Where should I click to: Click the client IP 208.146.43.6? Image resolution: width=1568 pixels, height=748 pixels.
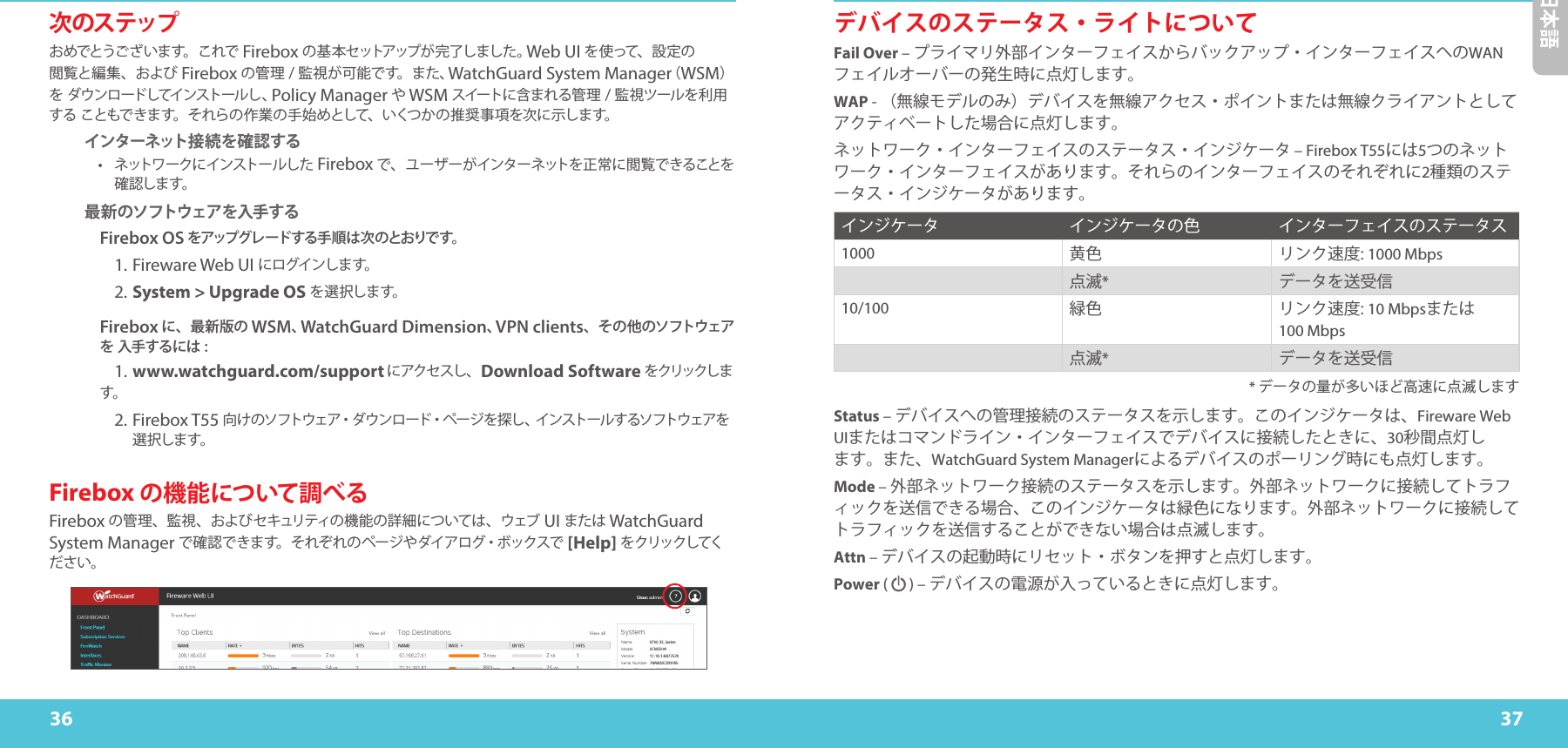193,656
